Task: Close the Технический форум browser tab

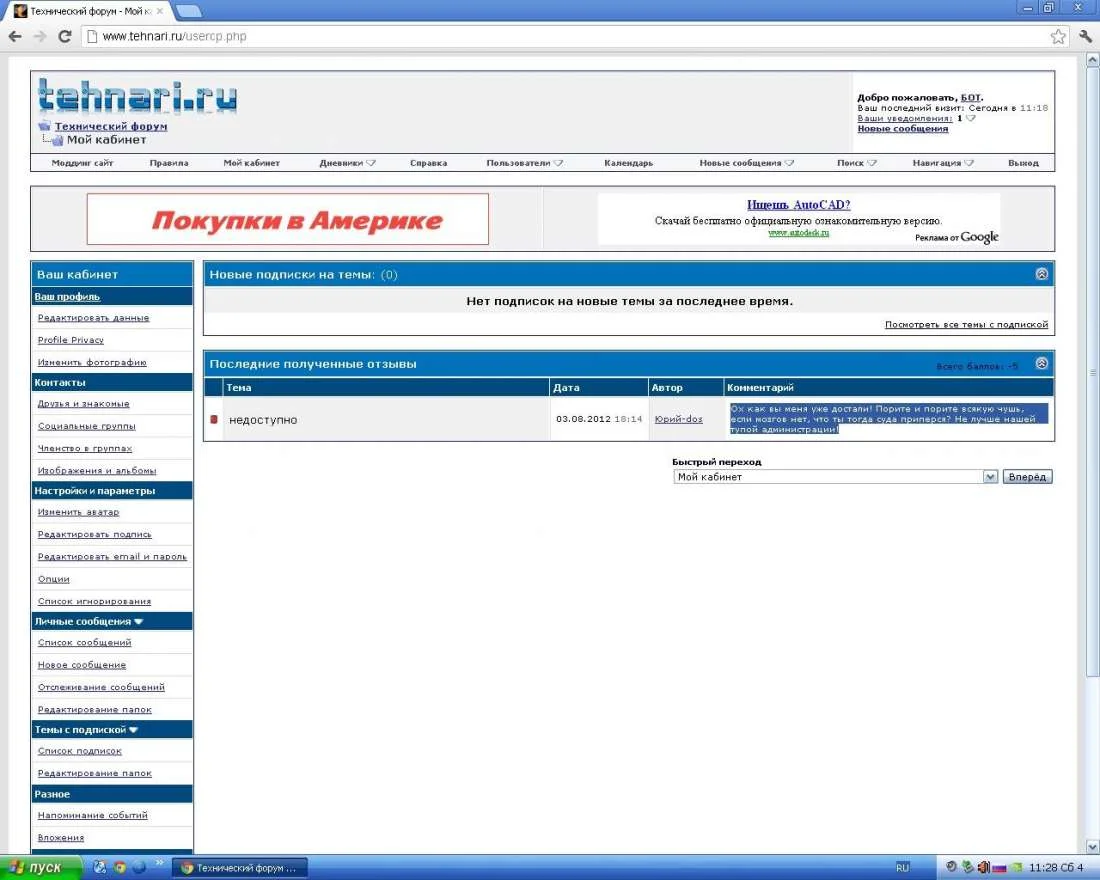Action: [x=160, y=11]
